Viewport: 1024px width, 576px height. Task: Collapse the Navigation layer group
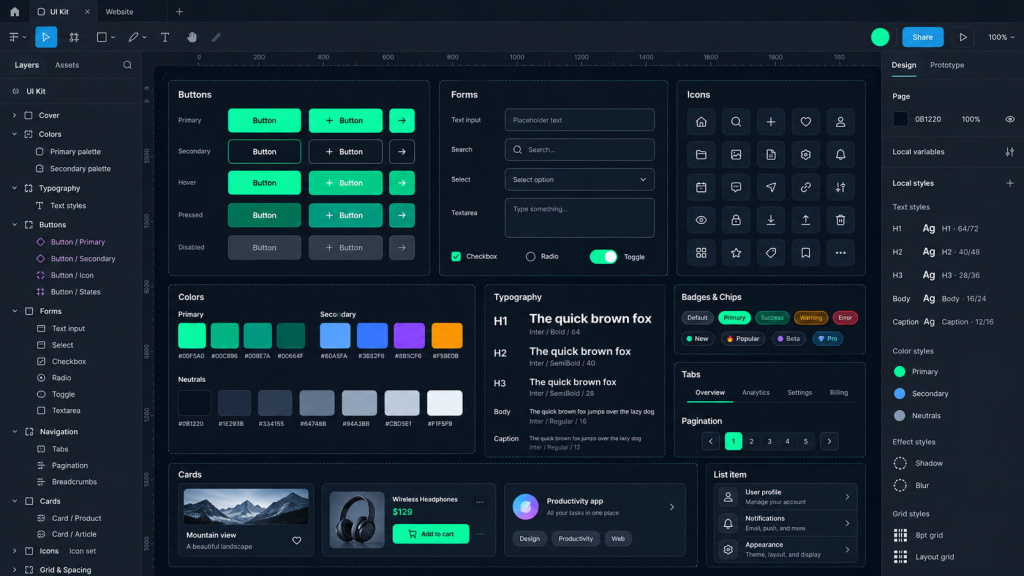pos(14,432)
